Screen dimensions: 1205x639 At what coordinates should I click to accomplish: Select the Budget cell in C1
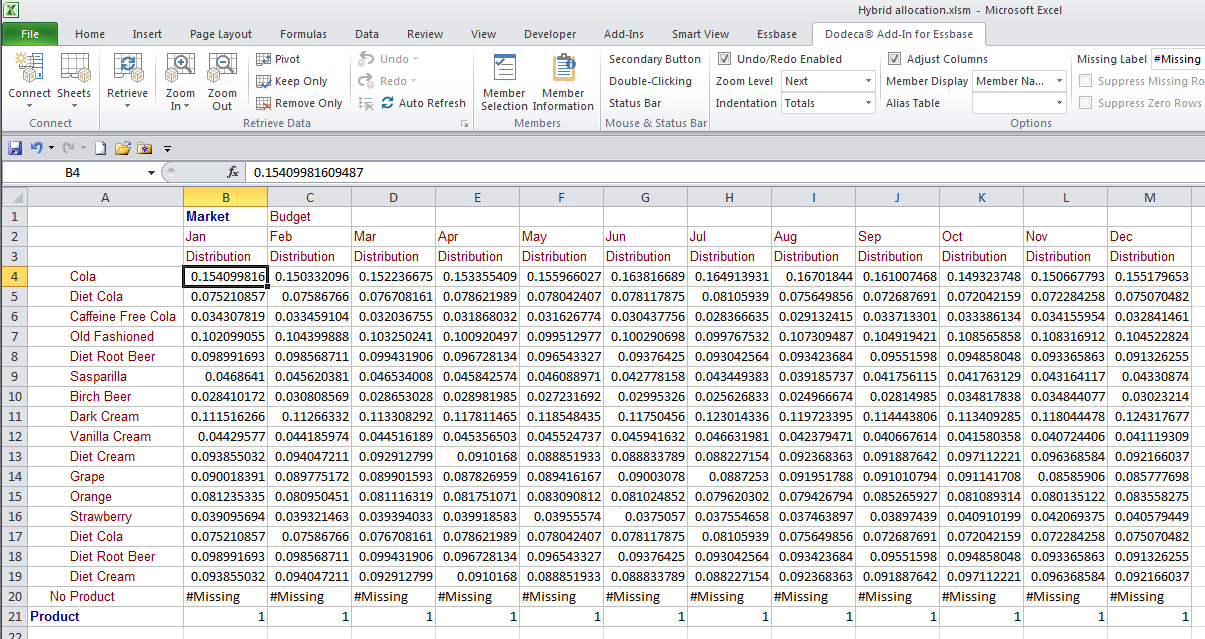pos(310,217)
